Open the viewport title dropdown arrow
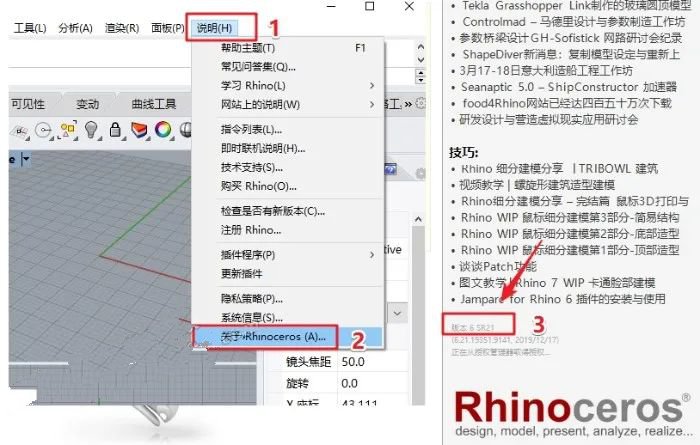The height and width of the screenshot is (445, 700). click(26, 159)
